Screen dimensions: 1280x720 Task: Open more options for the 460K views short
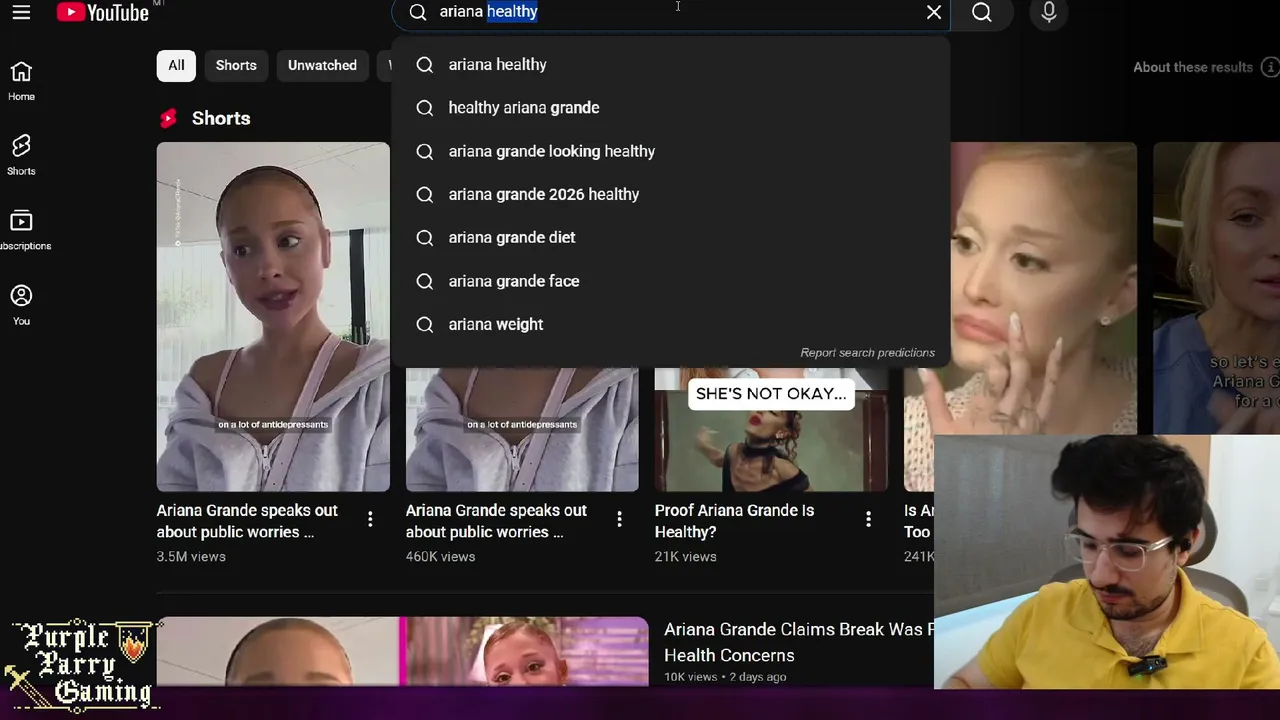click(619, 519)
